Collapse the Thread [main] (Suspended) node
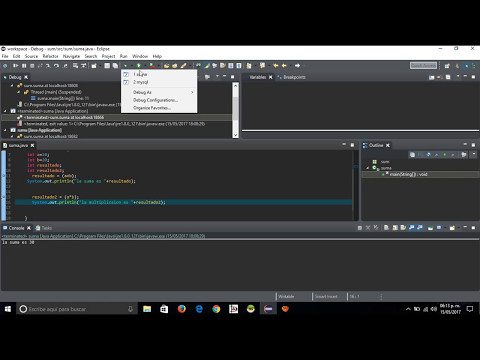This screenshot has width=480, height=360. (19, 92)
